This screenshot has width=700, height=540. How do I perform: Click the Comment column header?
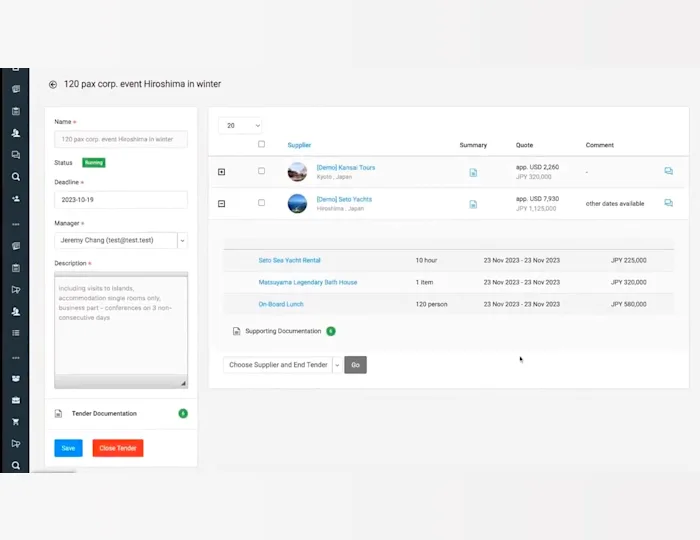pyautogui.click(x=600, y=145)
